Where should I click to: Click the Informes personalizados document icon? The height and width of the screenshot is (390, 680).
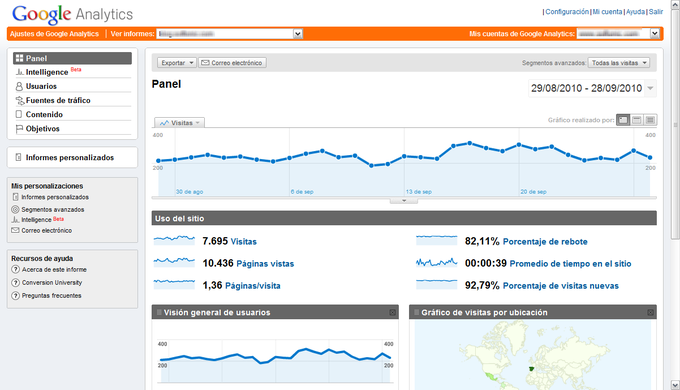pyautogui.click(x=18, y=157)
